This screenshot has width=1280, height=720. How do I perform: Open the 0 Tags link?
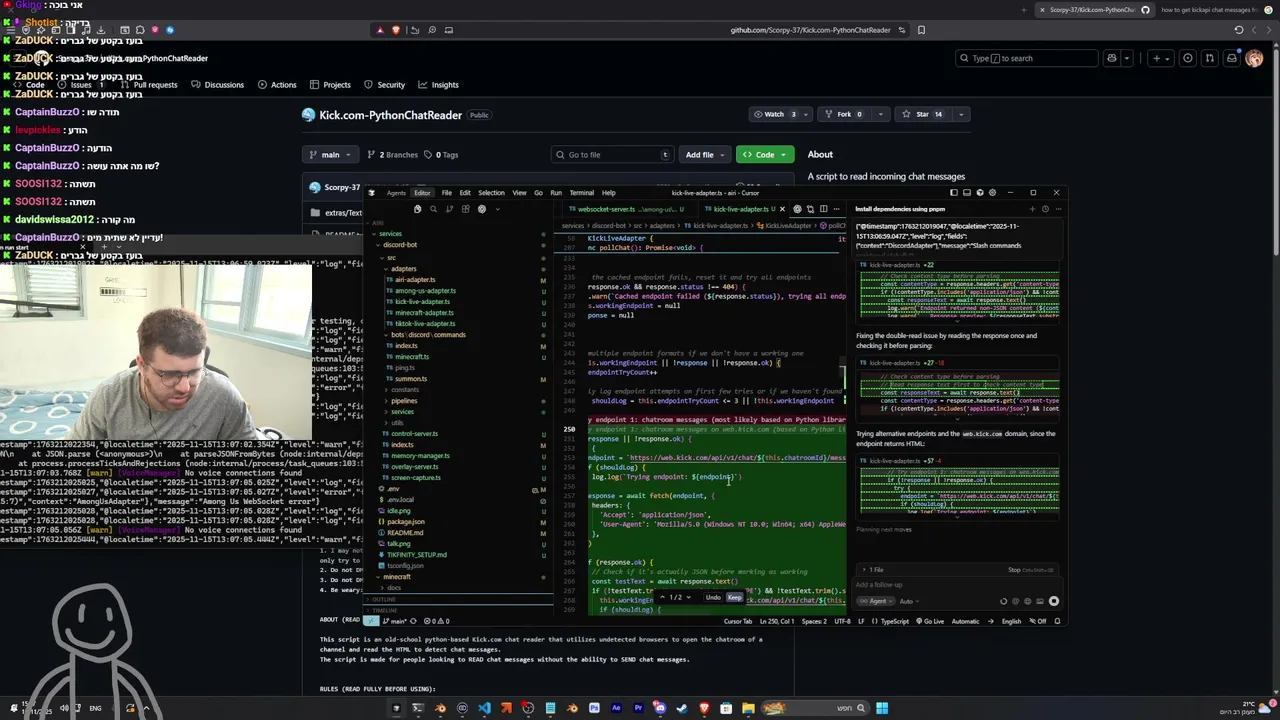click(x=441, y=155)
